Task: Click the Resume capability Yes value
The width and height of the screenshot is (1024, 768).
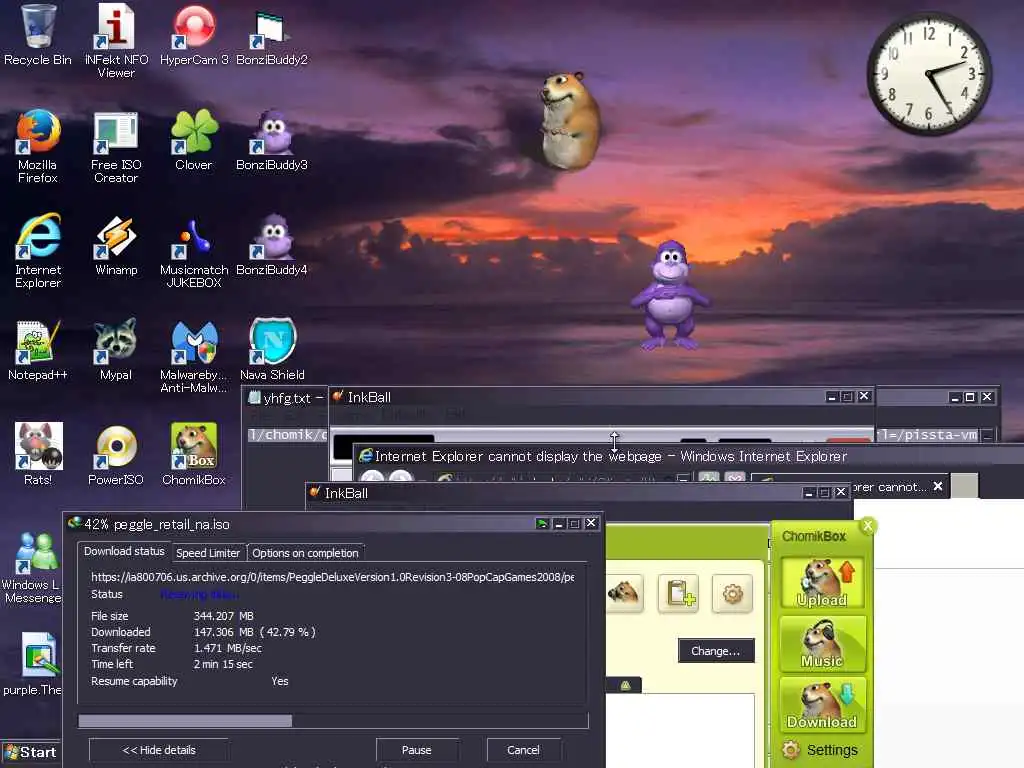Action: pyautogui.click(x=280, y=680)
